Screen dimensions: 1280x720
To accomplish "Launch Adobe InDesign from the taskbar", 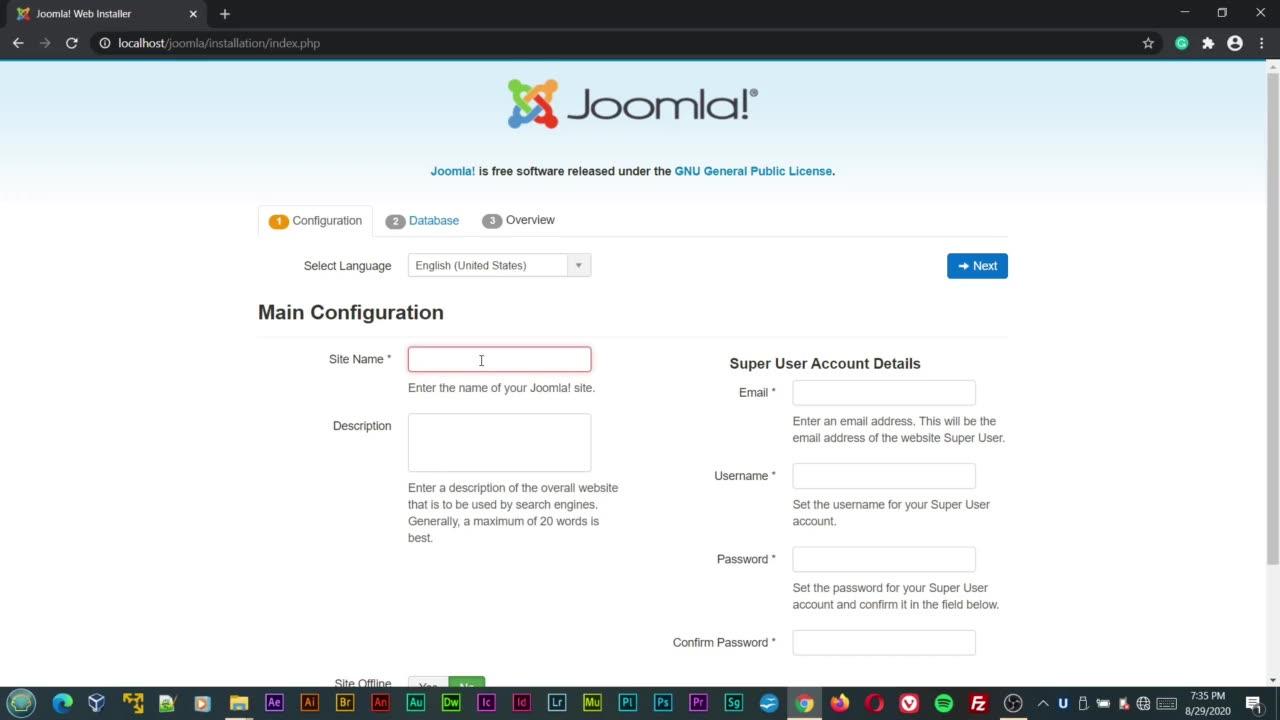I will [x=521, y=703].
